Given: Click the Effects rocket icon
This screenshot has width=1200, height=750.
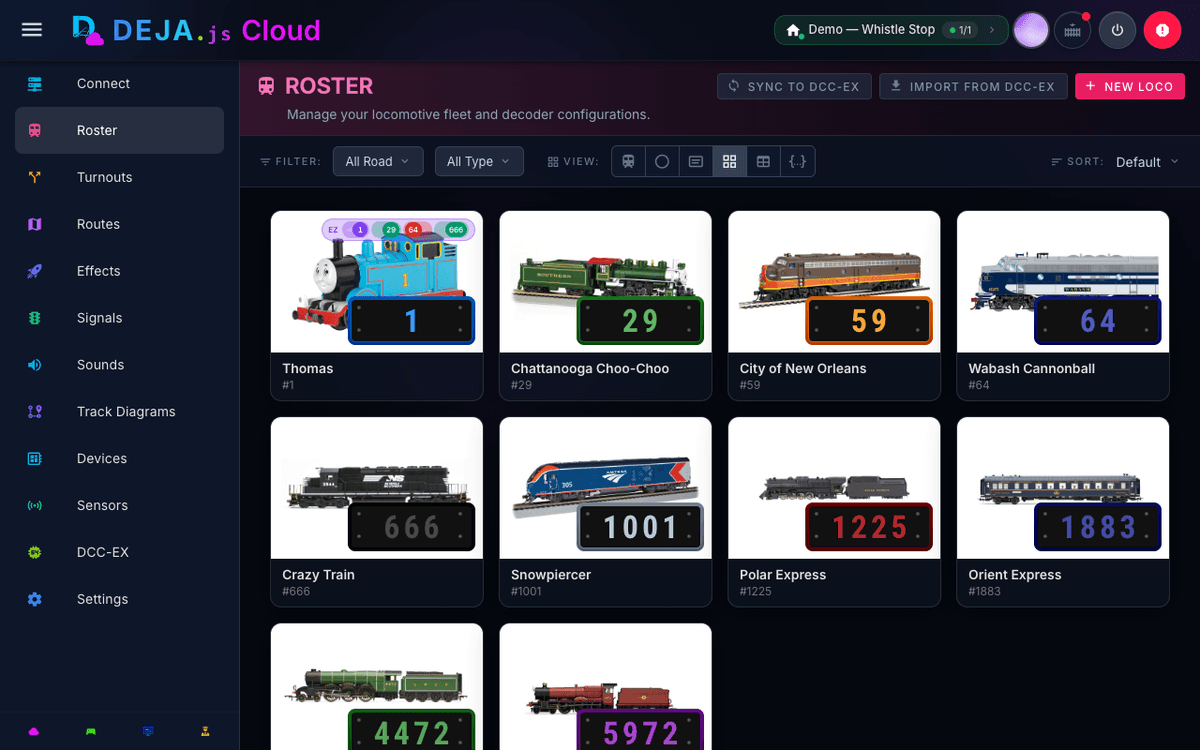Looking at the screenshot, I should click(x=35, y=271).
